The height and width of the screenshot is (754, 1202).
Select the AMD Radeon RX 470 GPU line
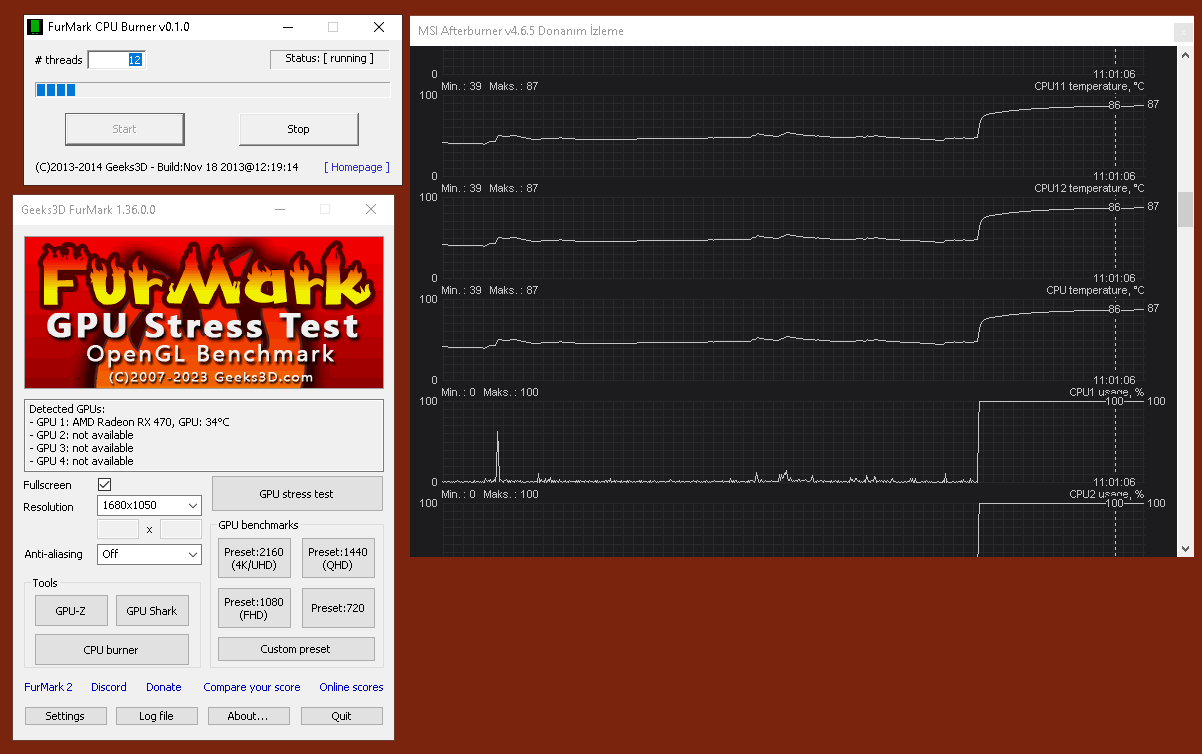[x=130, y=422]
